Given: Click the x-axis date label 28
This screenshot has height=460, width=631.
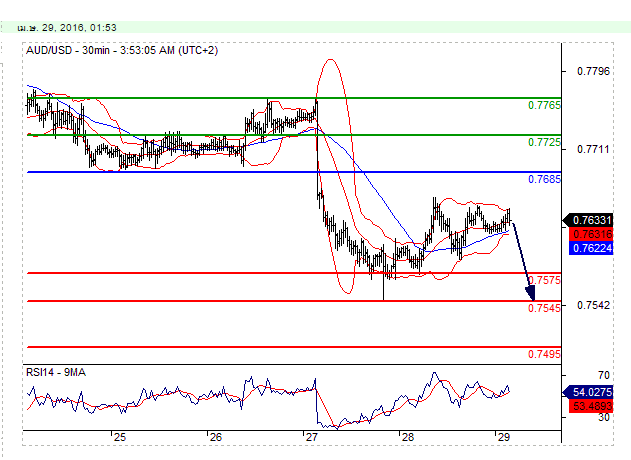Looking at the screenshot, I should tap(408, 437).
